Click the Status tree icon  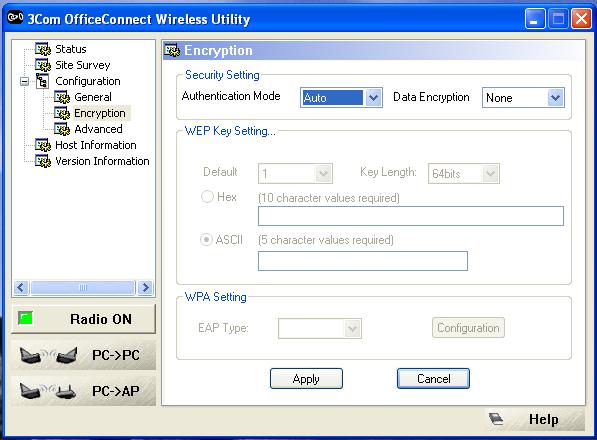tap(43, 49)
